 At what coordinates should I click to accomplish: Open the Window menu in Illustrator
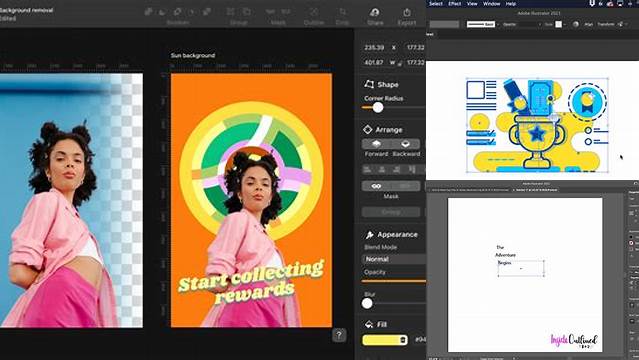click(x=491, y=4)
